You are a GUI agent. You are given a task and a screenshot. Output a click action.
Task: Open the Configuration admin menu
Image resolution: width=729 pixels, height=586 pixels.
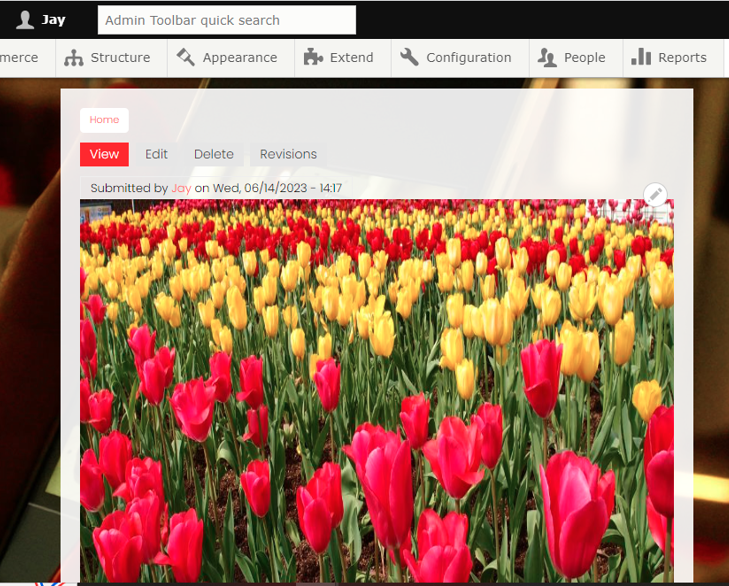[x=460, y=58]
